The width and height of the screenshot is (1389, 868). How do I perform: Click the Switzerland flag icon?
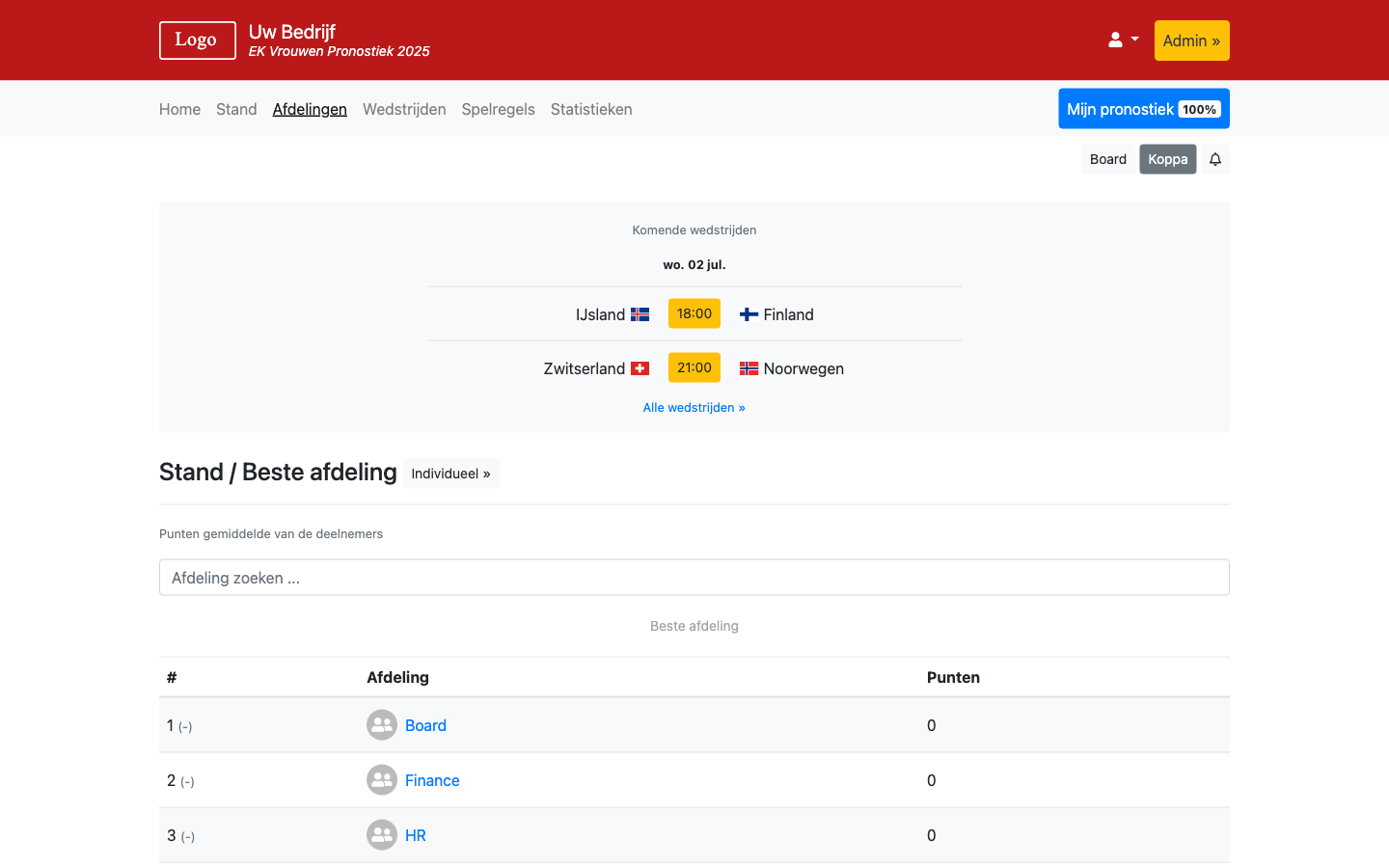(x=640, y=368)
